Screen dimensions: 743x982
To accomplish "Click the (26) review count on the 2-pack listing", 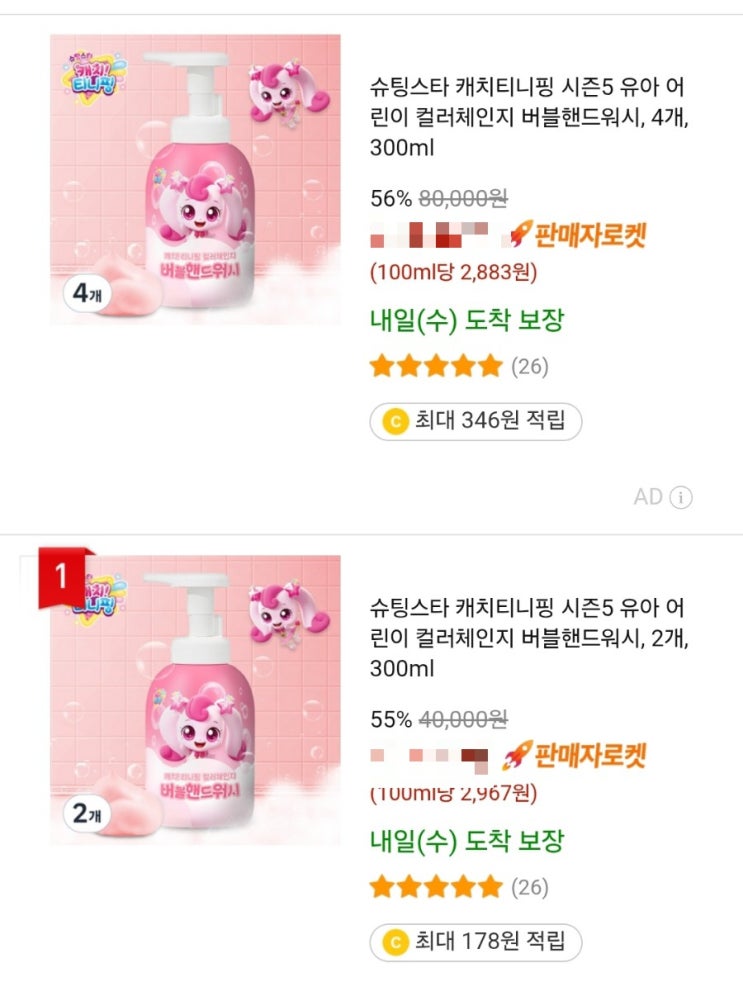I will [x=530, y=886].
